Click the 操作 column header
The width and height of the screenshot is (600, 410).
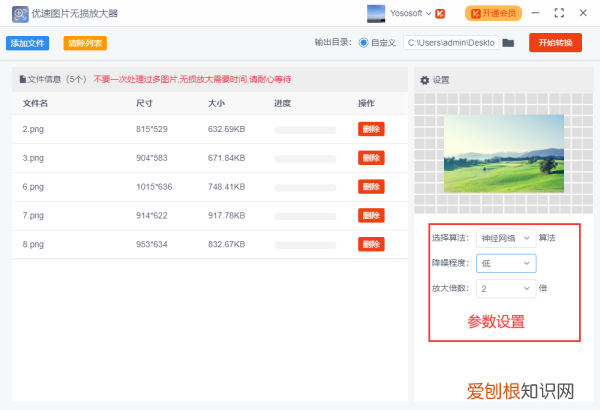click(x=366, y=103)
